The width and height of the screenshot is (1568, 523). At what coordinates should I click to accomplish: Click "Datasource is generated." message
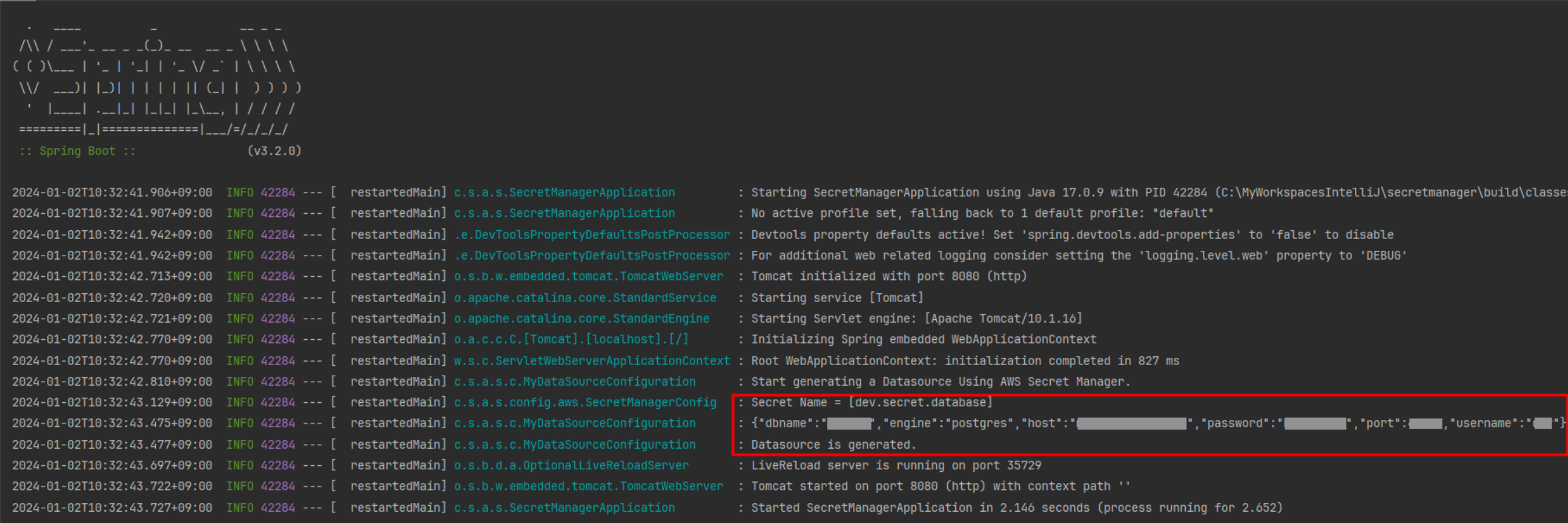[833, 445]
